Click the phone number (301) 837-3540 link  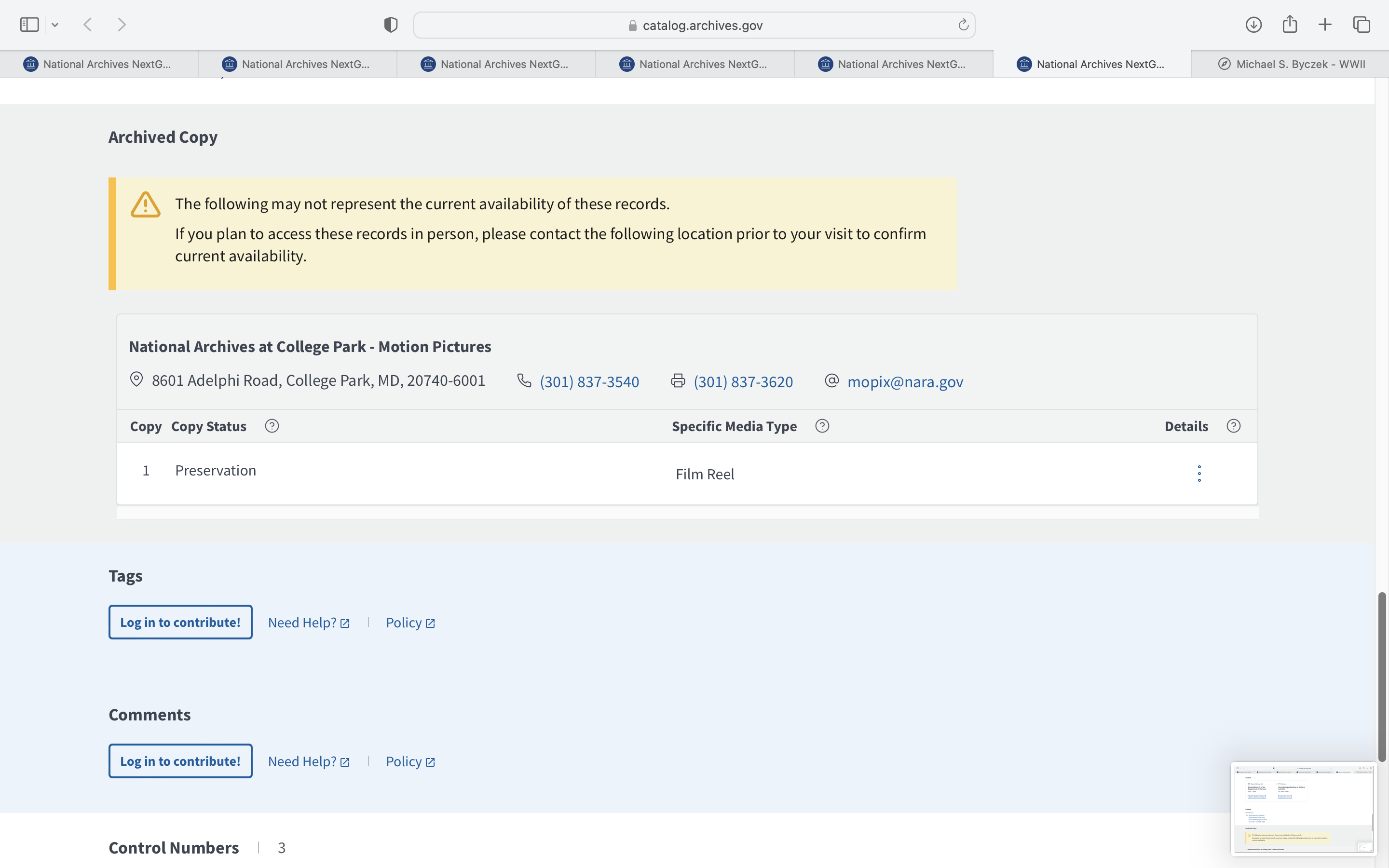tap(589, 382)
